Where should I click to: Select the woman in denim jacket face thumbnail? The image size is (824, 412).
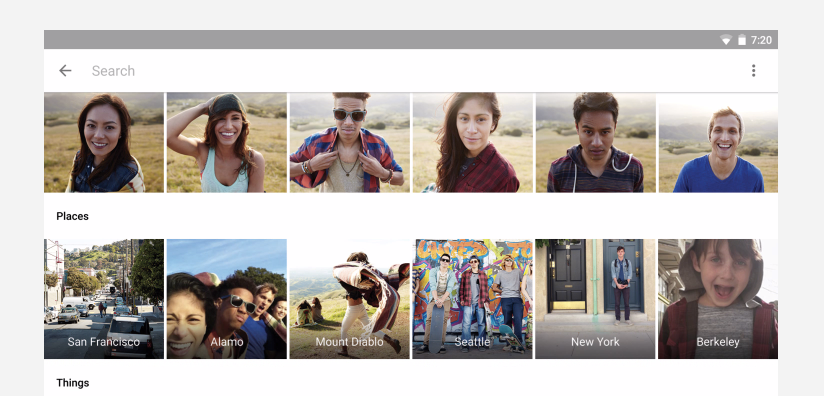point(104,142)
